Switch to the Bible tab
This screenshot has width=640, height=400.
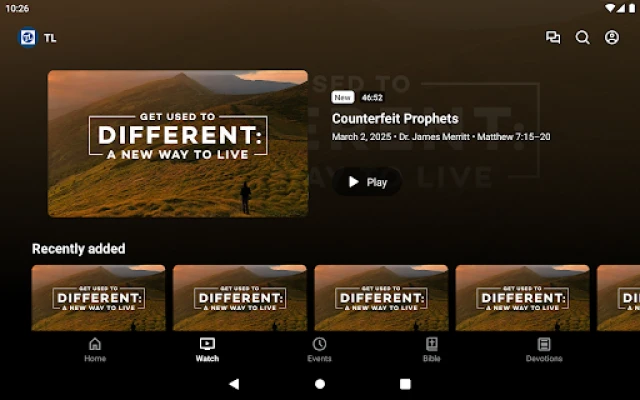coord(431,350)
